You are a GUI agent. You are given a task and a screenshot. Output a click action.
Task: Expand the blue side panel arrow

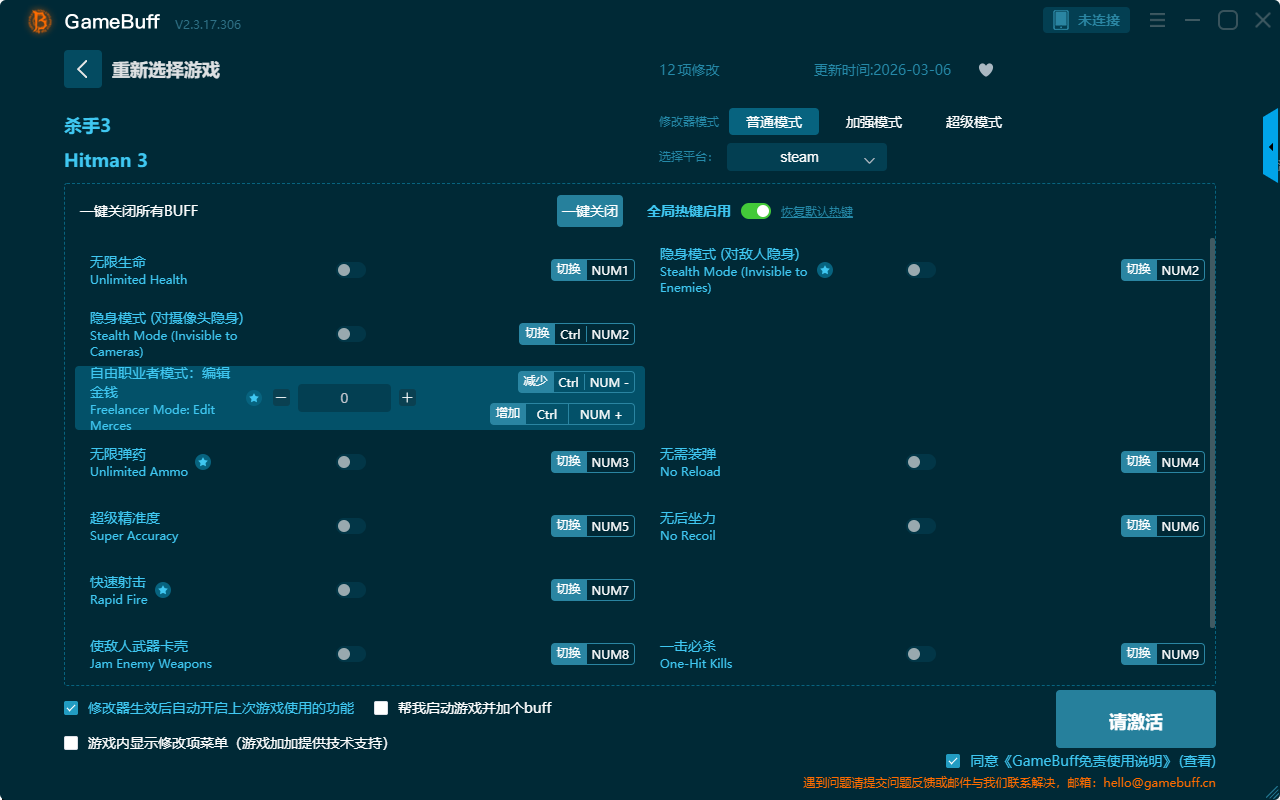tap(1270, 147)
